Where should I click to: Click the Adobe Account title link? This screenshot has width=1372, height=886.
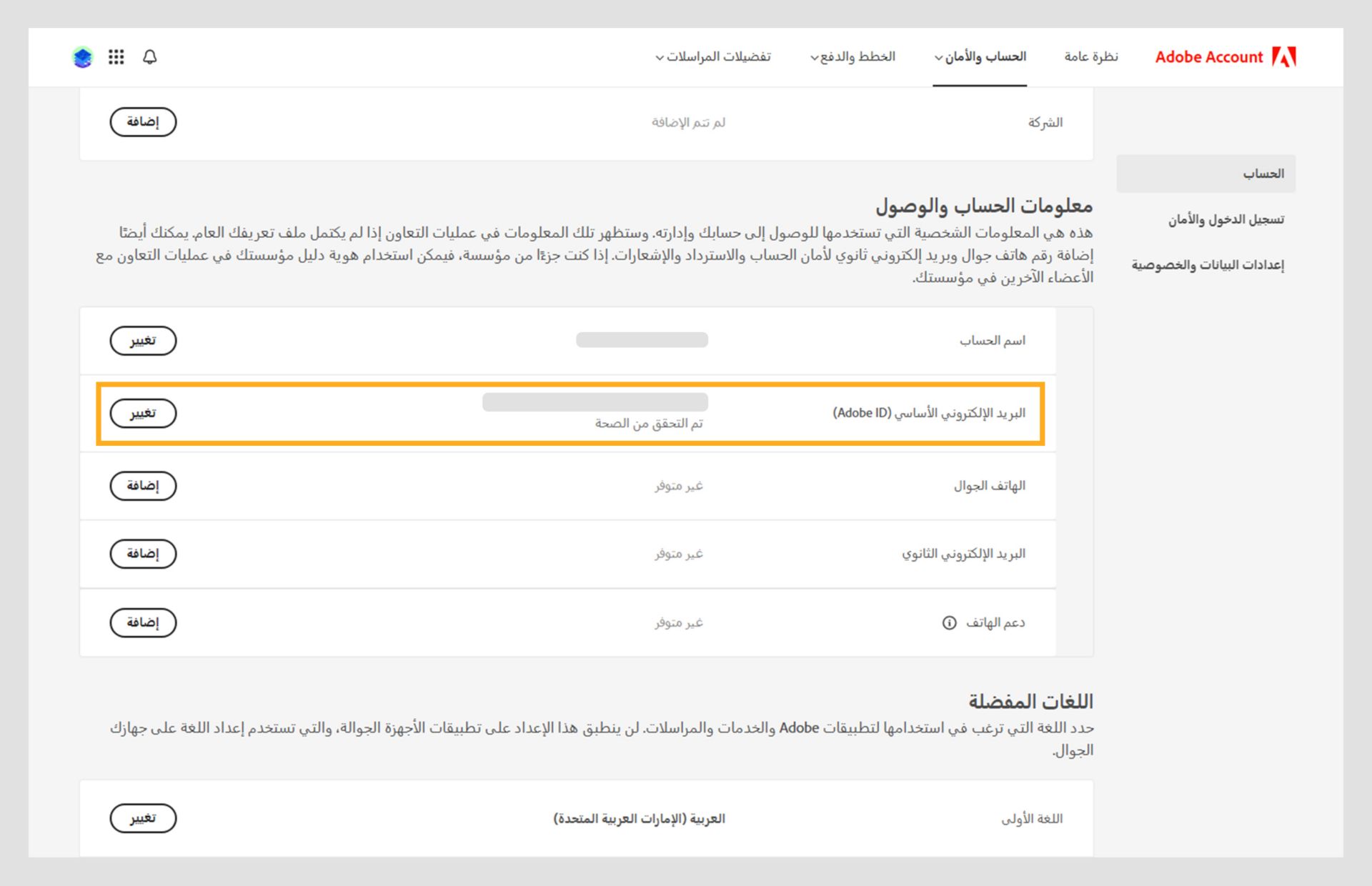[x=1208, y=57]
